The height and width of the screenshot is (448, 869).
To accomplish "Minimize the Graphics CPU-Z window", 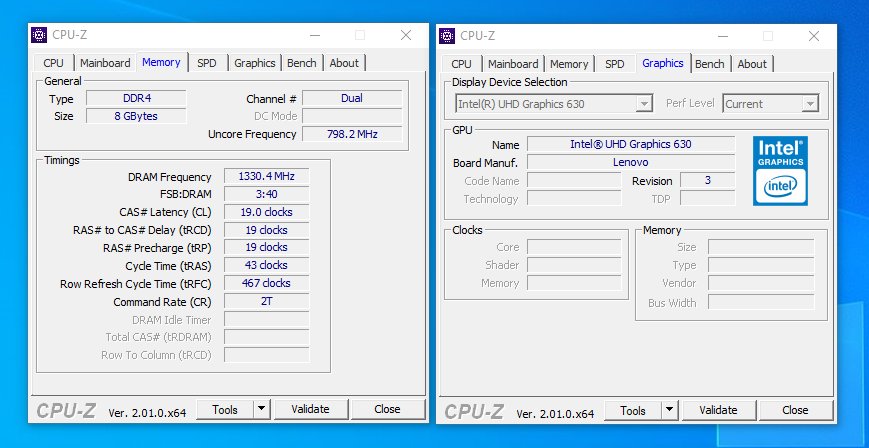I will pyautogui.click(x=723, y=37).
